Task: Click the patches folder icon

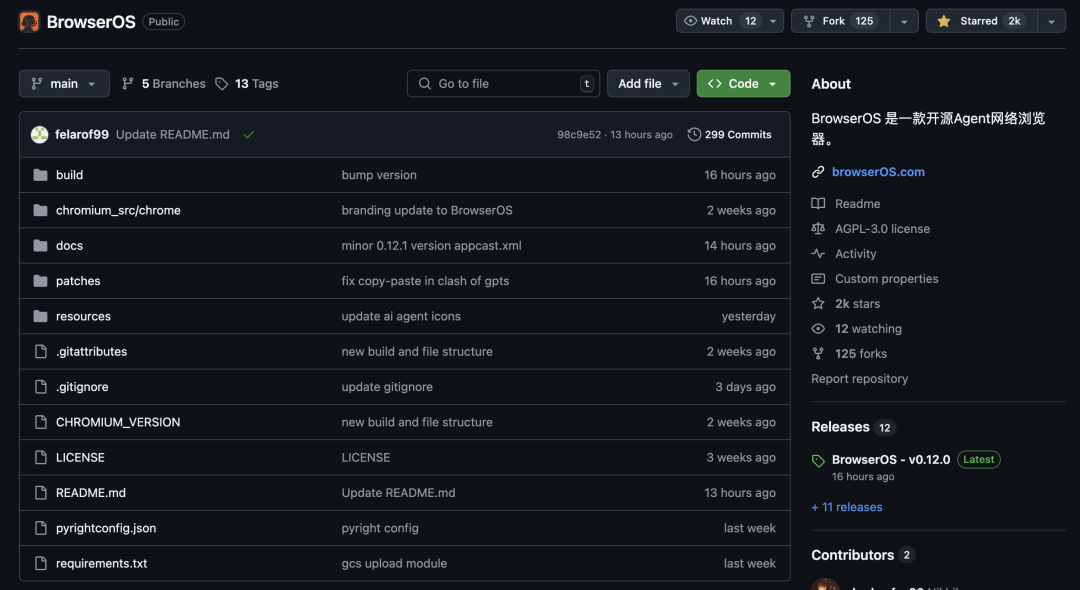Action: click(41, 281)
